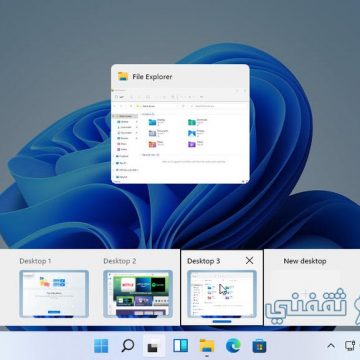
Task: Close Desktop 3 with the X button
Action: point(249,261)
